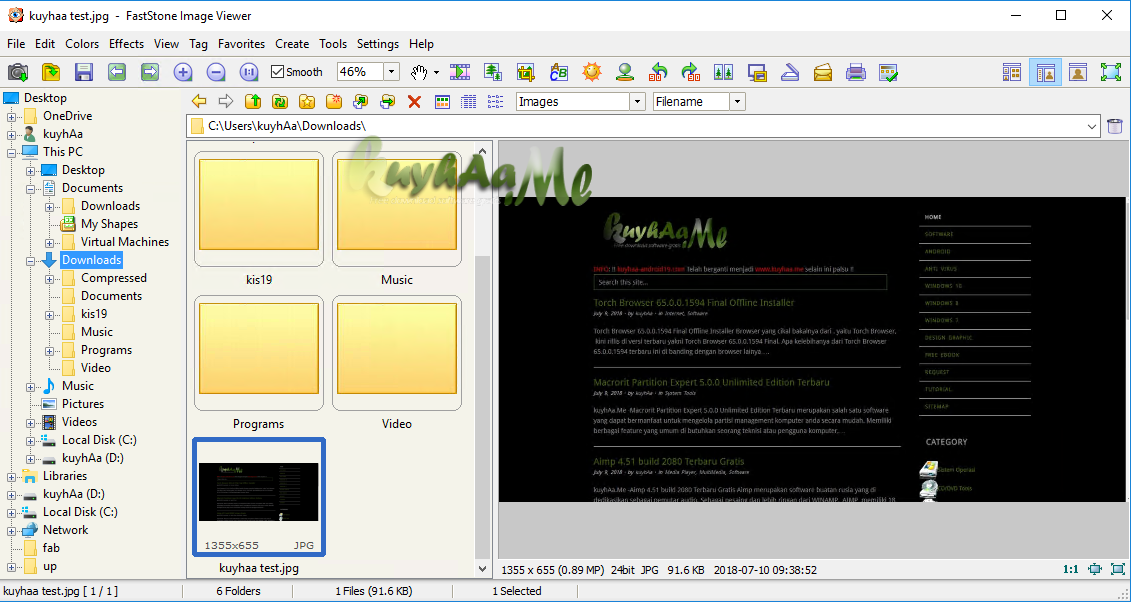Viewport: 1132px width, 602px height.
Task: Save image with the floppy disk icon
Action: click(84, 71)
